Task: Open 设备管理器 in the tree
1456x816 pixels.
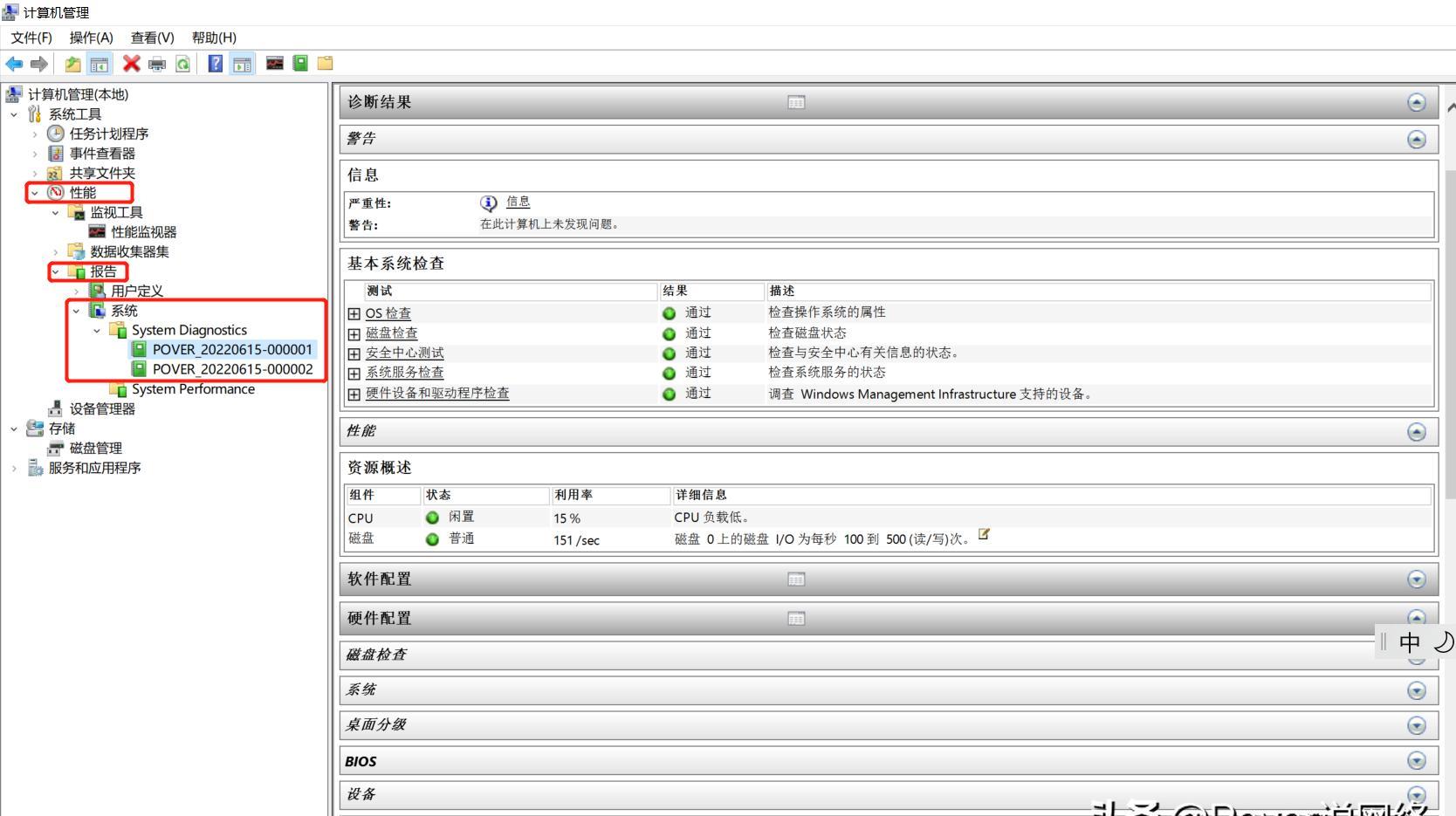Action: (102, 408)
